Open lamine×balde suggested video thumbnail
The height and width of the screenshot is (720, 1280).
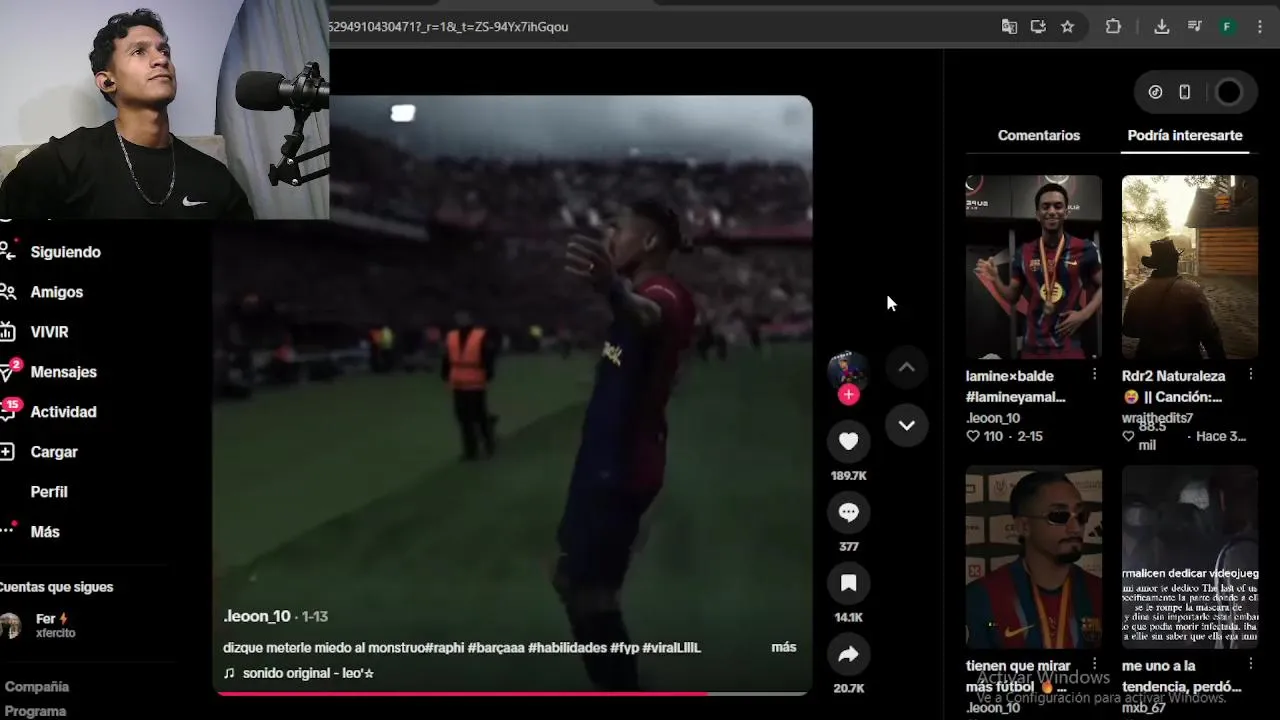click(x=1034, y=267)
